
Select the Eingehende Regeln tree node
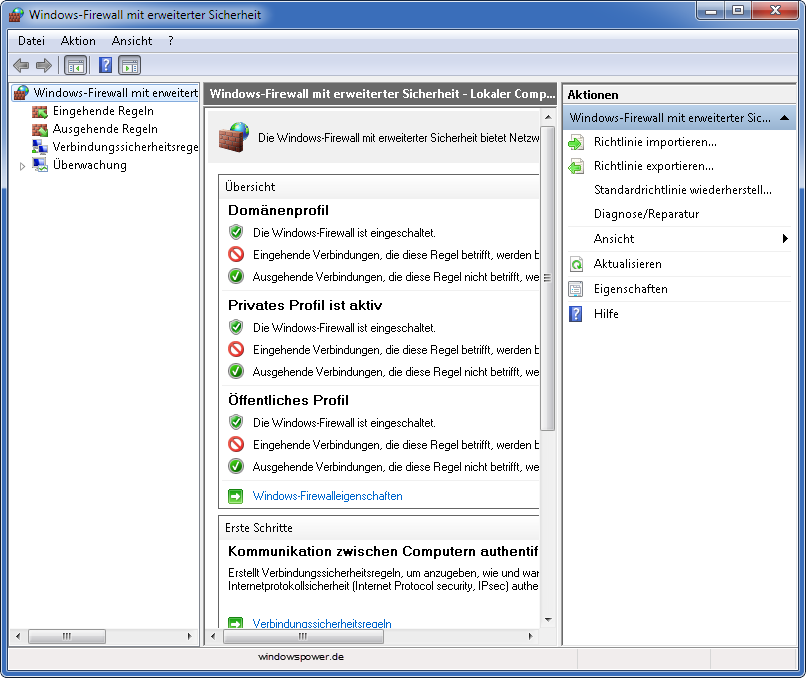click(x=103, y=111)
